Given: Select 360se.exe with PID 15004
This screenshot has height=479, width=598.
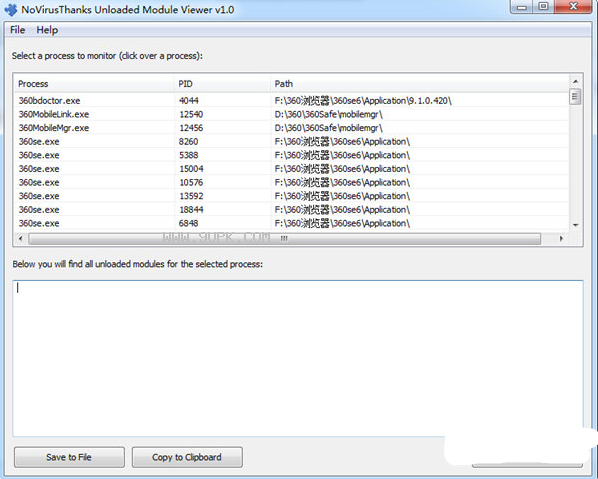Looking at the screenshot, I should [292, 169].
